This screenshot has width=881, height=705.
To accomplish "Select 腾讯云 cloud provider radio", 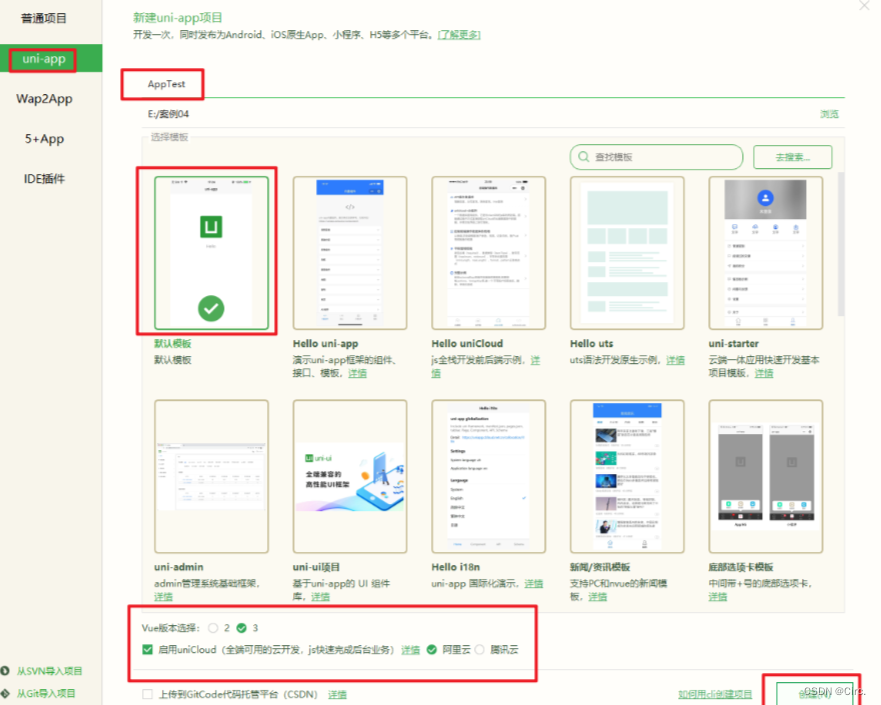I will (479, 650).
